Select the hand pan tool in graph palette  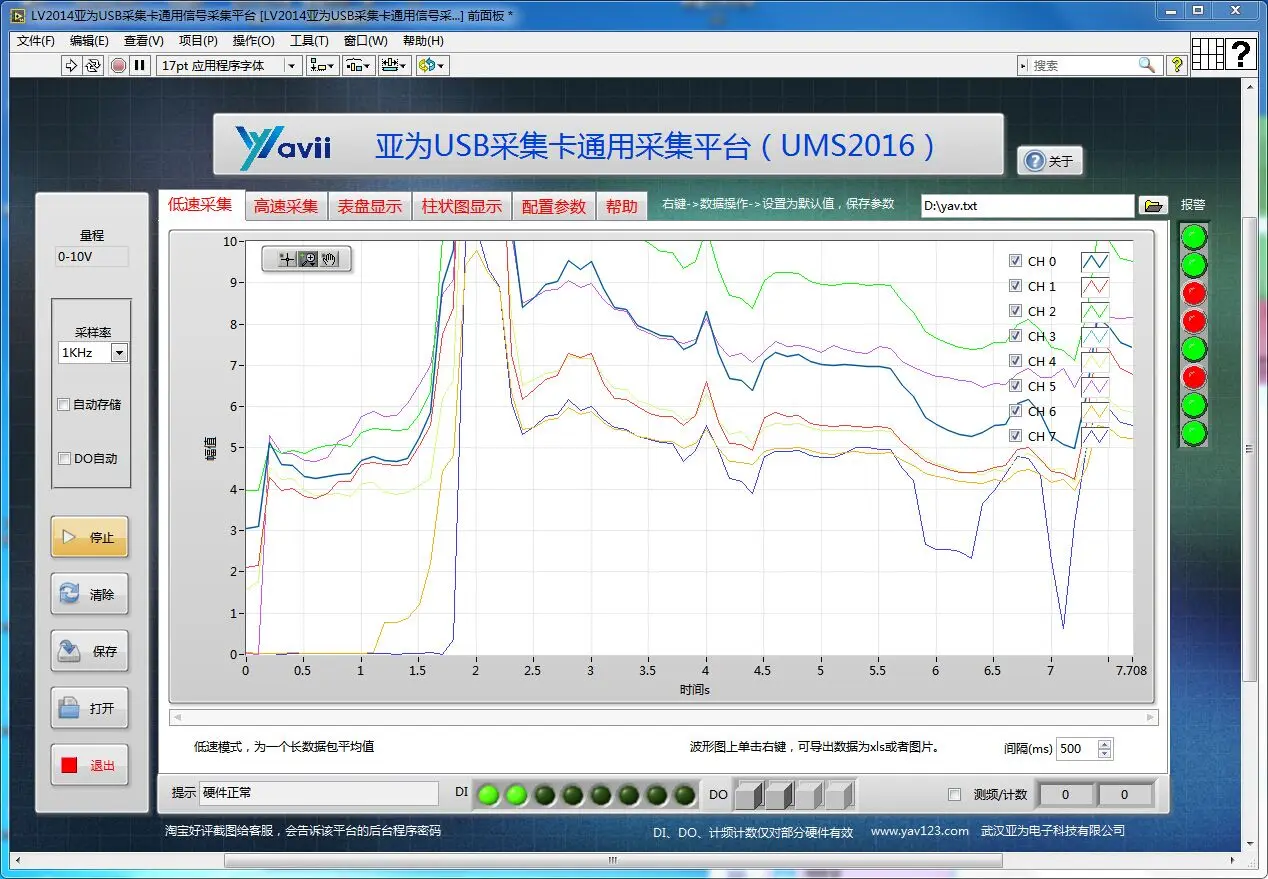(330, 259)
